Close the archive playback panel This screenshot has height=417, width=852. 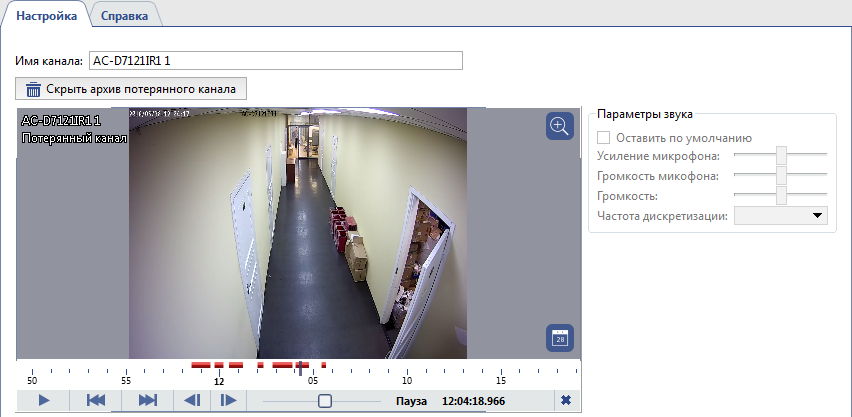(566, 400)
